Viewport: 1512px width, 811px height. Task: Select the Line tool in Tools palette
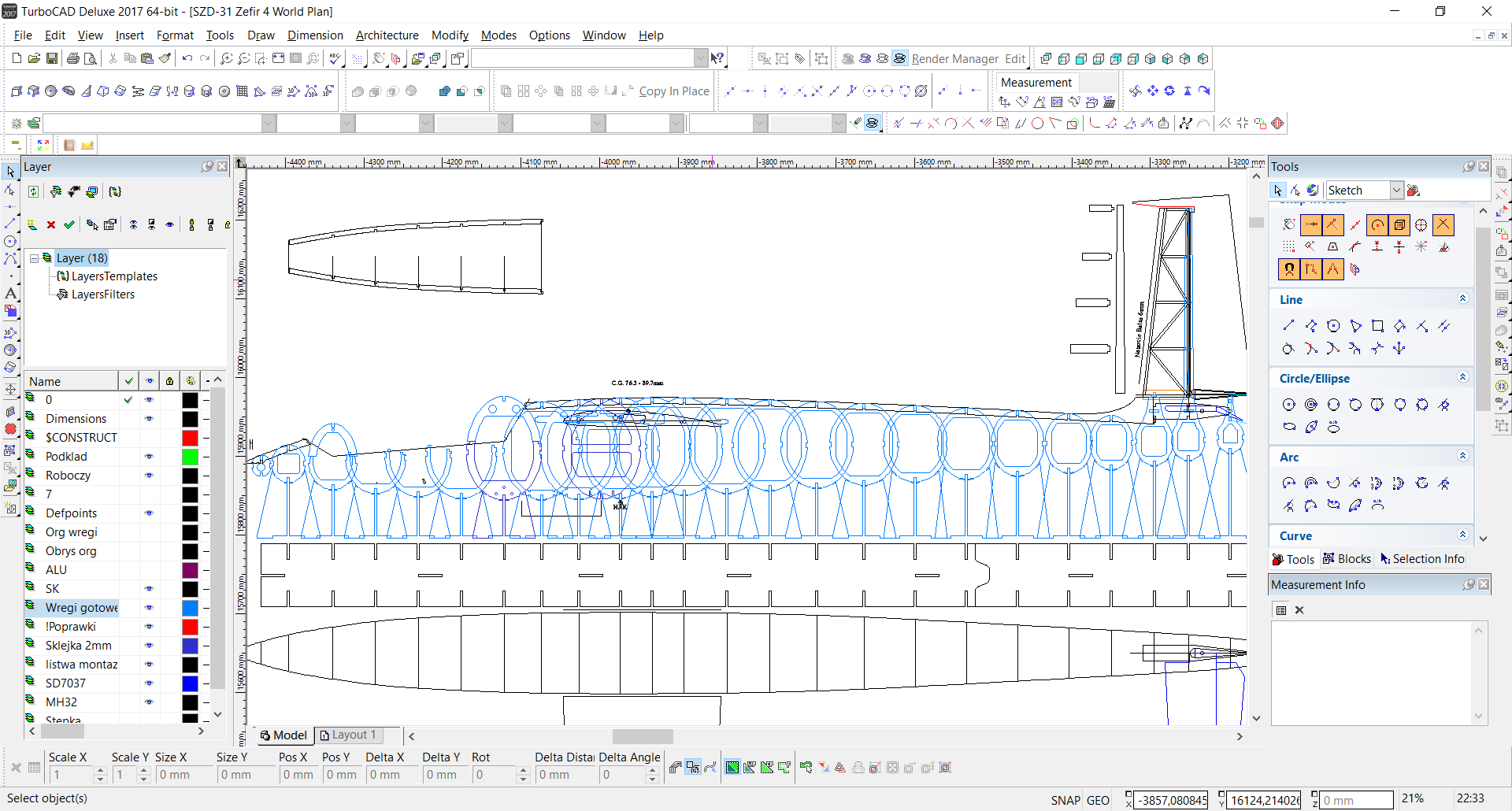pyautogui.click(x=1289, y=325)
